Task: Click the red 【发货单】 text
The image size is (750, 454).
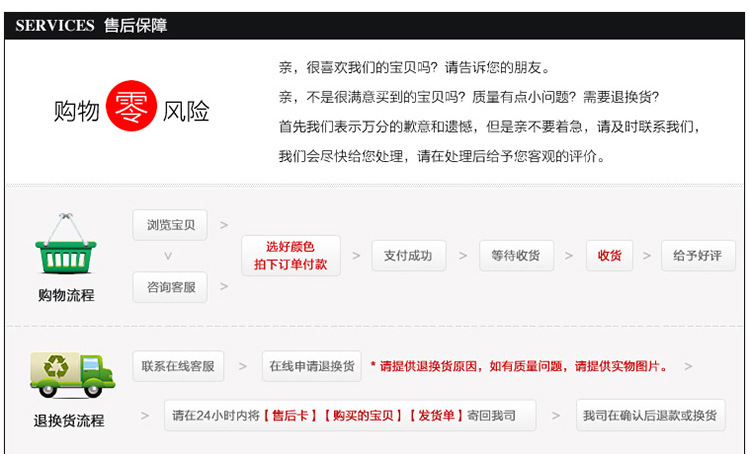Action: 436,415
